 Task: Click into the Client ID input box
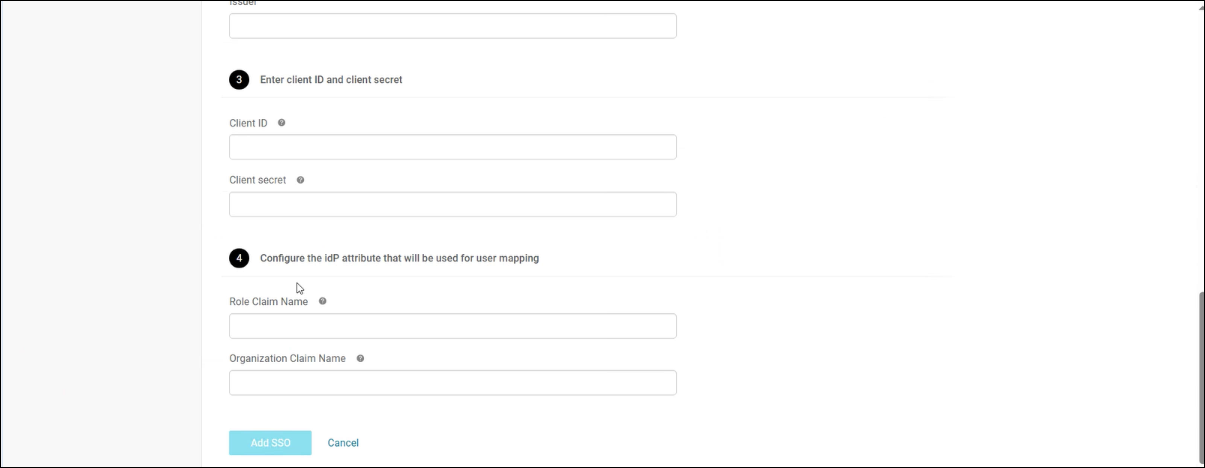coord(452,147)
